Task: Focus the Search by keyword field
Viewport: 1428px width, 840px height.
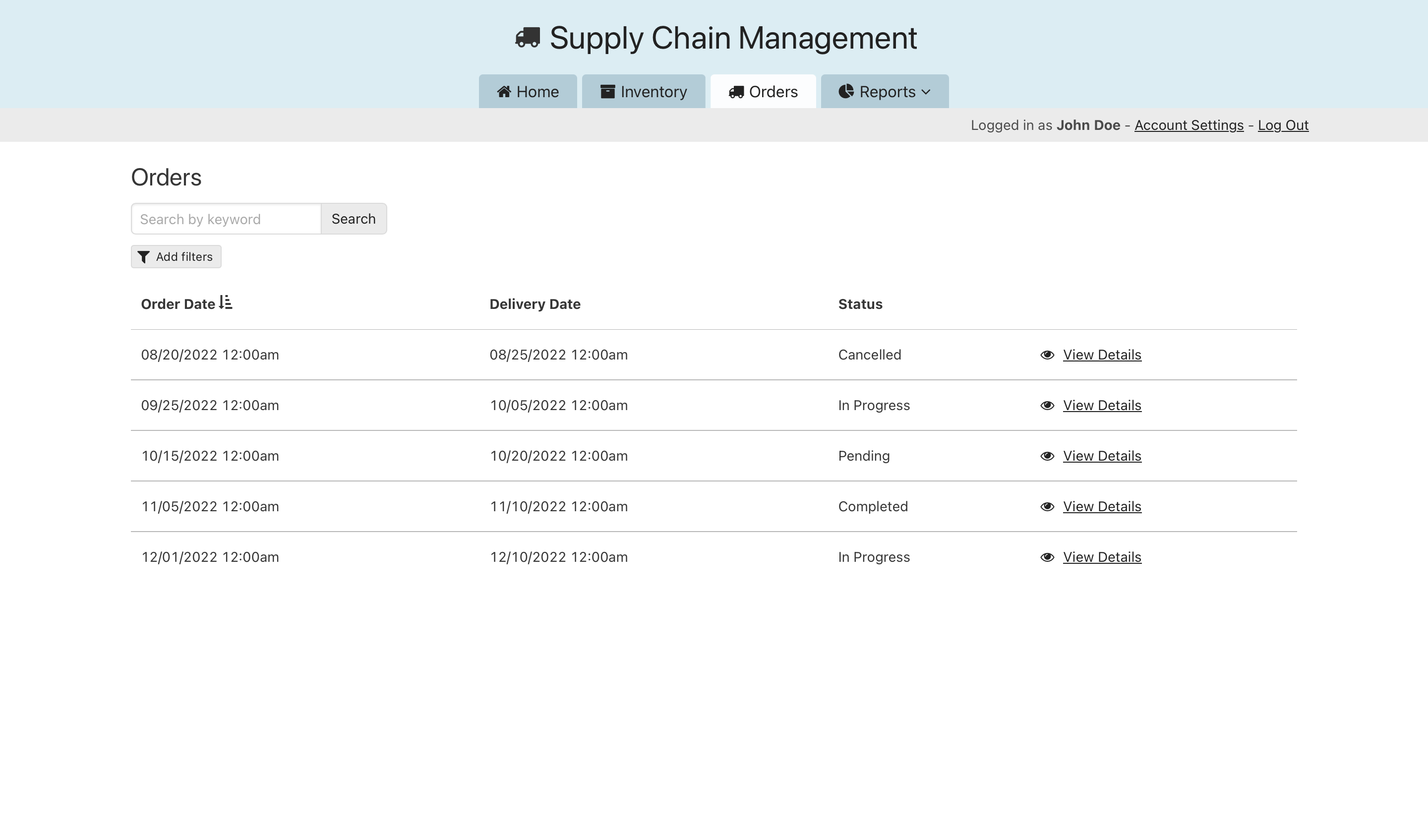Action: click(x=226, y=219)
